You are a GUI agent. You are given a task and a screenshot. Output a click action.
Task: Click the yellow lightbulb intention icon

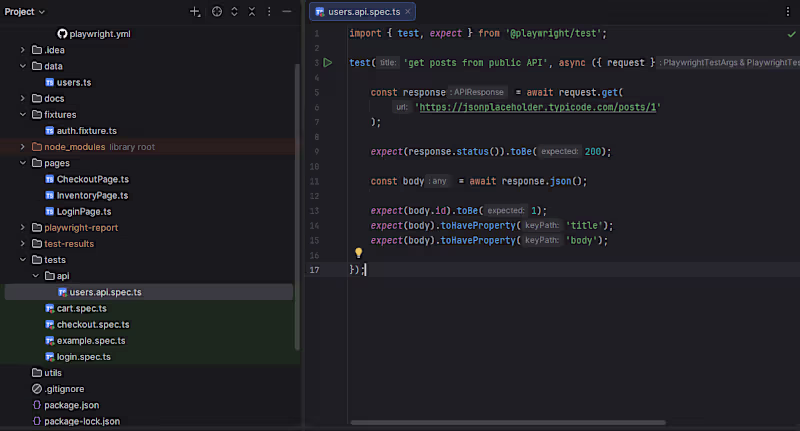pos(359,252)
